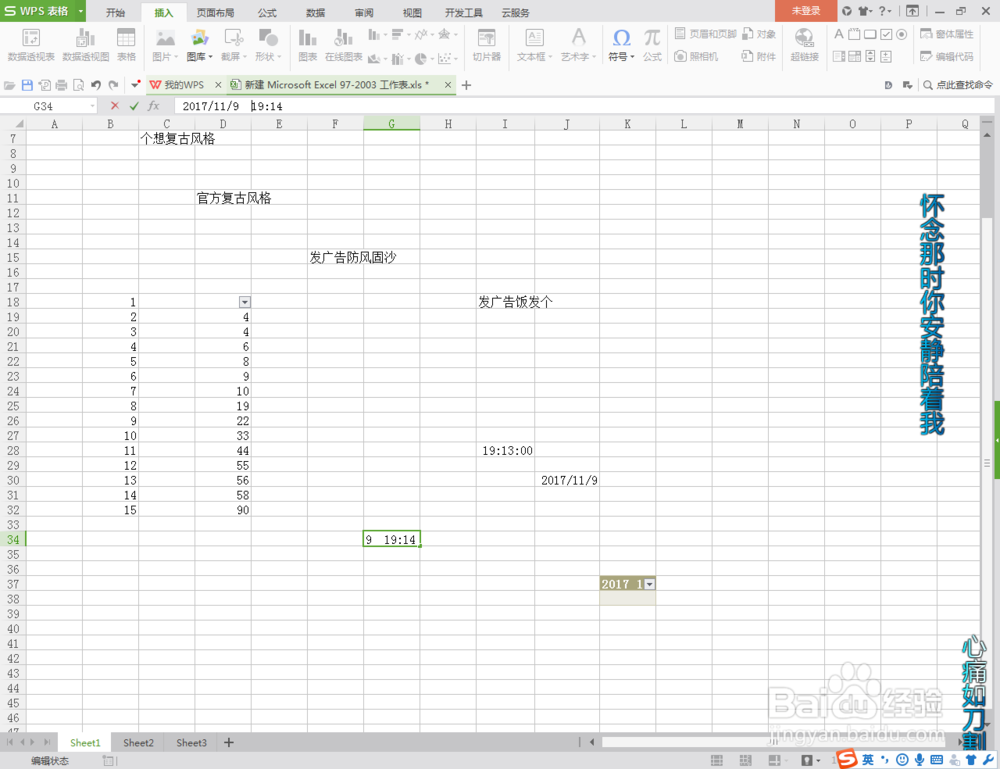
Task: Open the help question mark dropdown
Action: pos(885,11)
